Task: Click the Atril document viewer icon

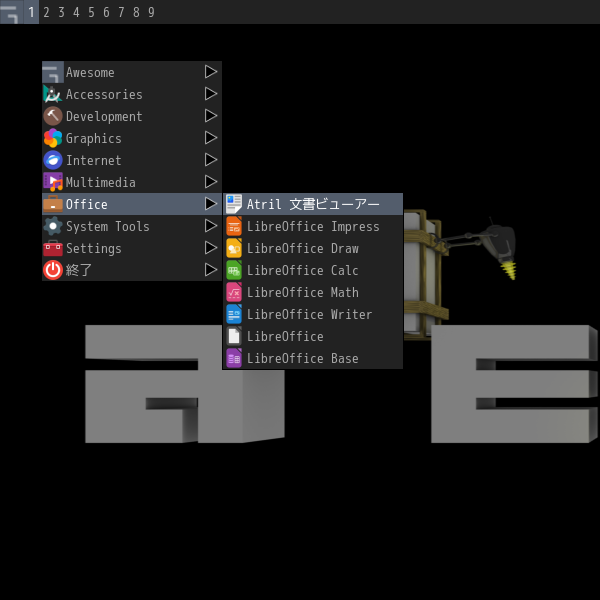Action: coord(234,204)
